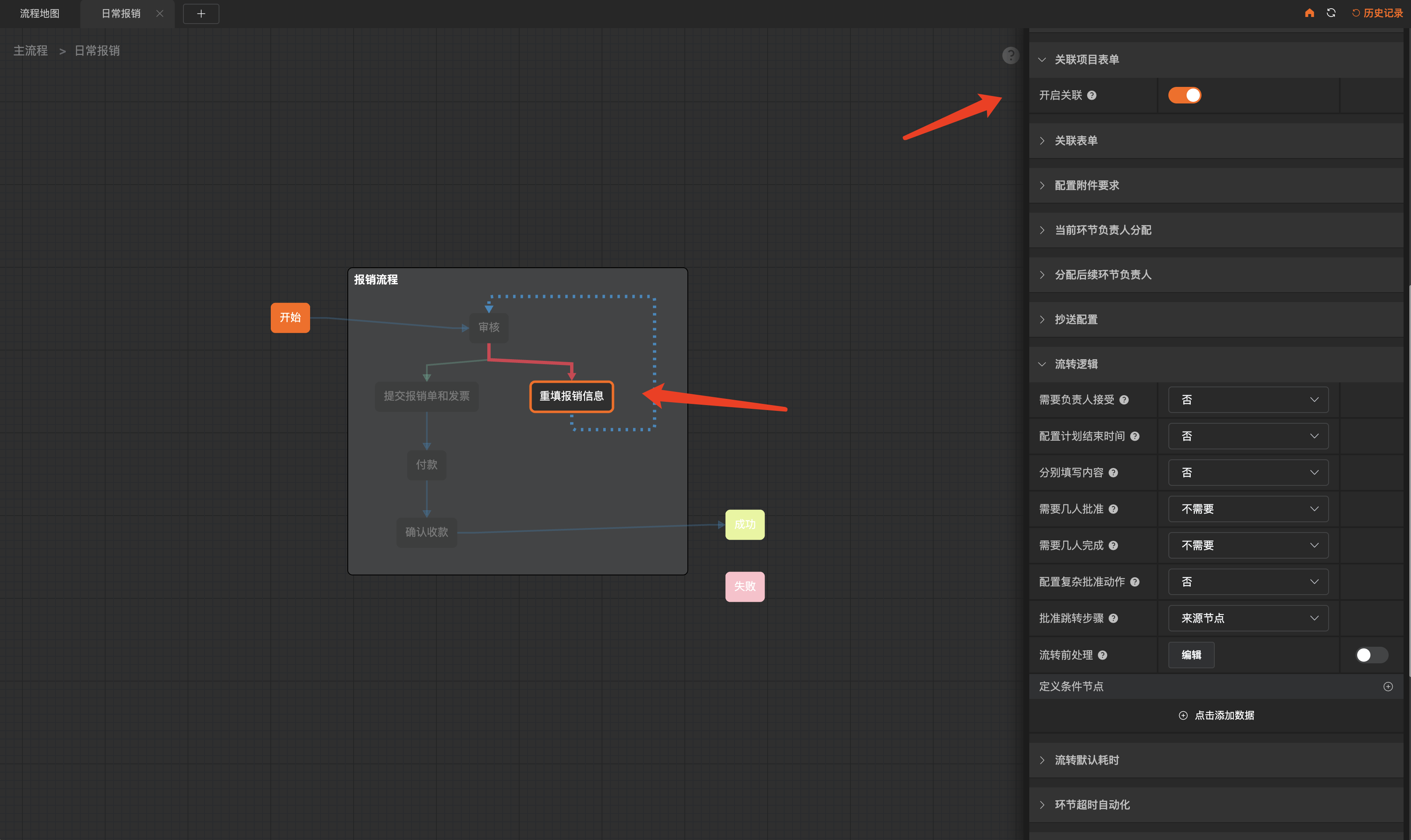This screenshot has width=1411, height=840.
Task: Expand the 环节超时自动化 section
Action: pos(1217,805)
